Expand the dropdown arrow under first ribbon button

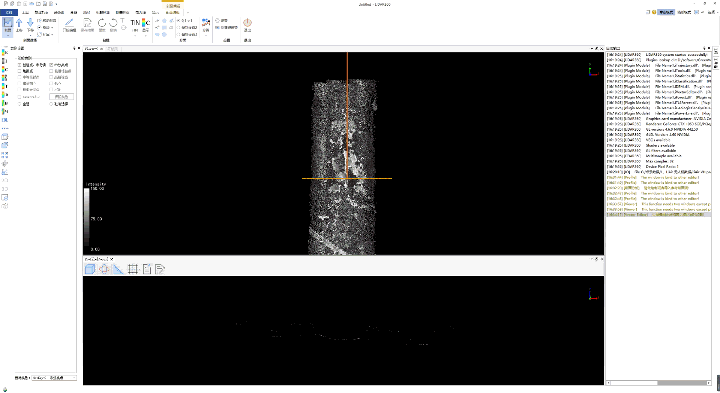(8, 34)
